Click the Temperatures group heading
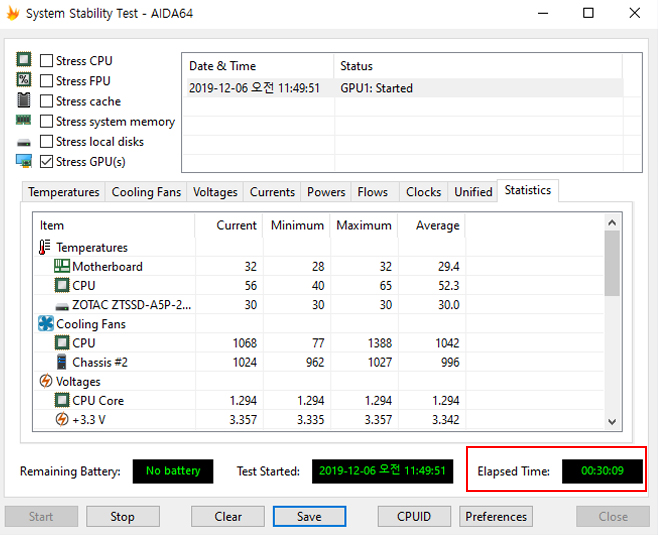Viewport: 658px width, 535px height. [x=92, y=248]
